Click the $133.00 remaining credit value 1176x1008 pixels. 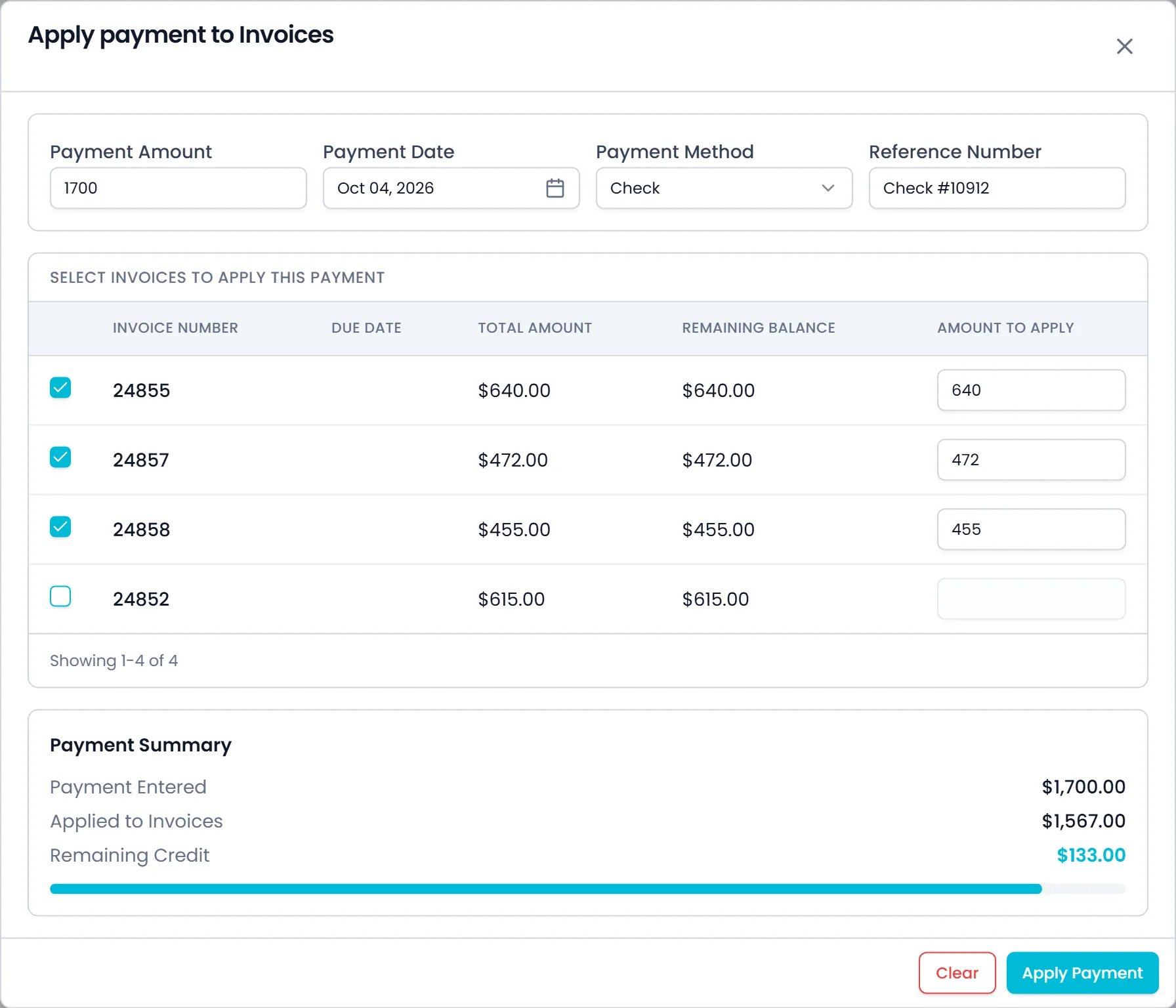[1091, 855]
